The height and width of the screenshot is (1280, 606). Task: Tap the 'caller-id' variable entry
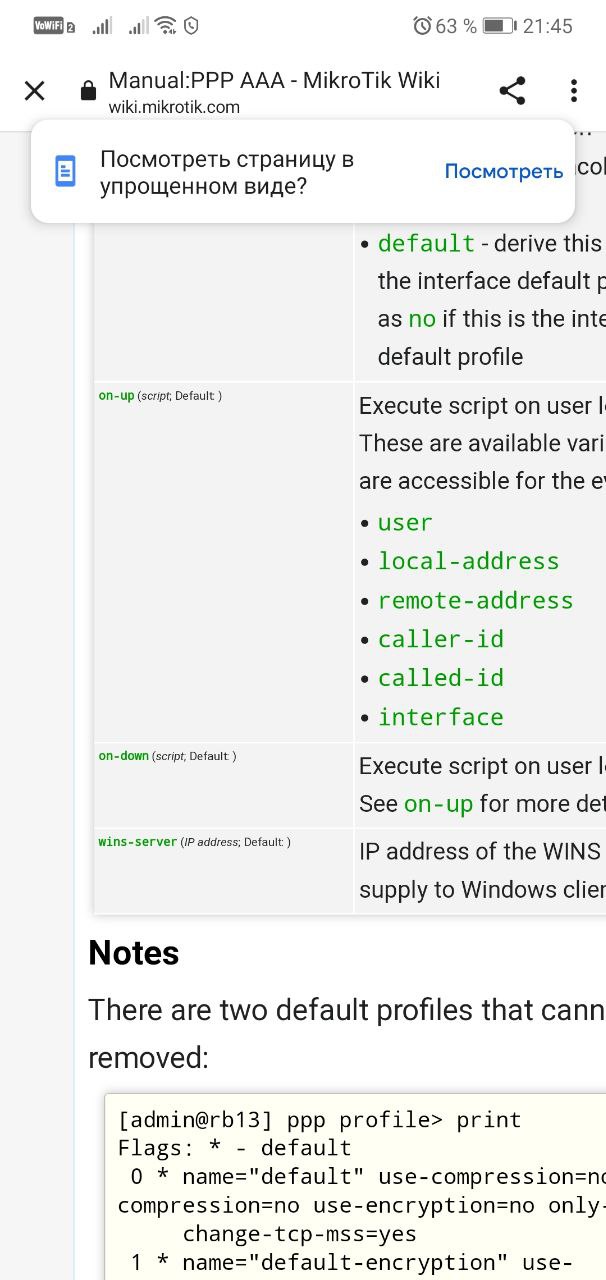click(440, 639)
